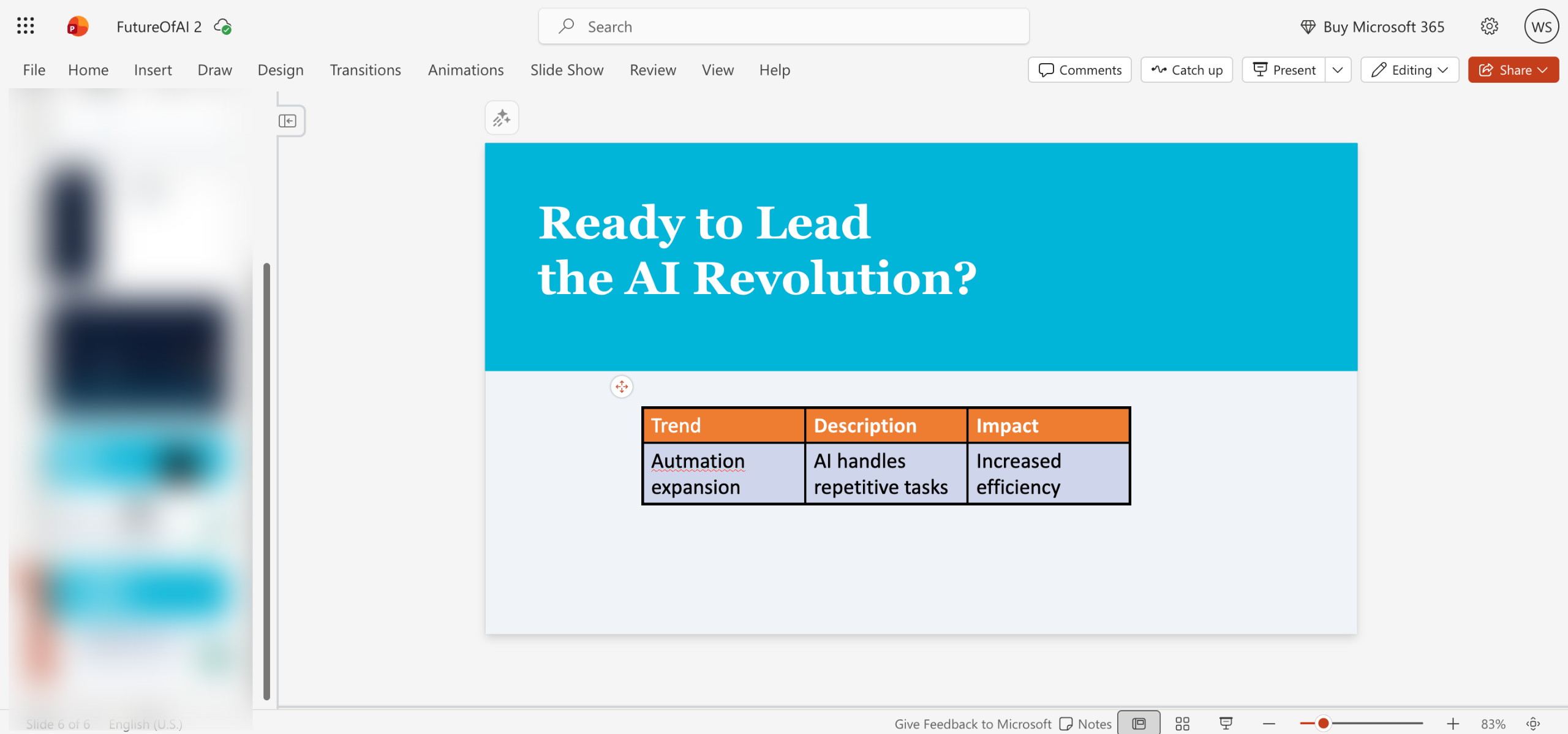Open the Insert tab
1568x734 pixels.
tap(153, 70)
